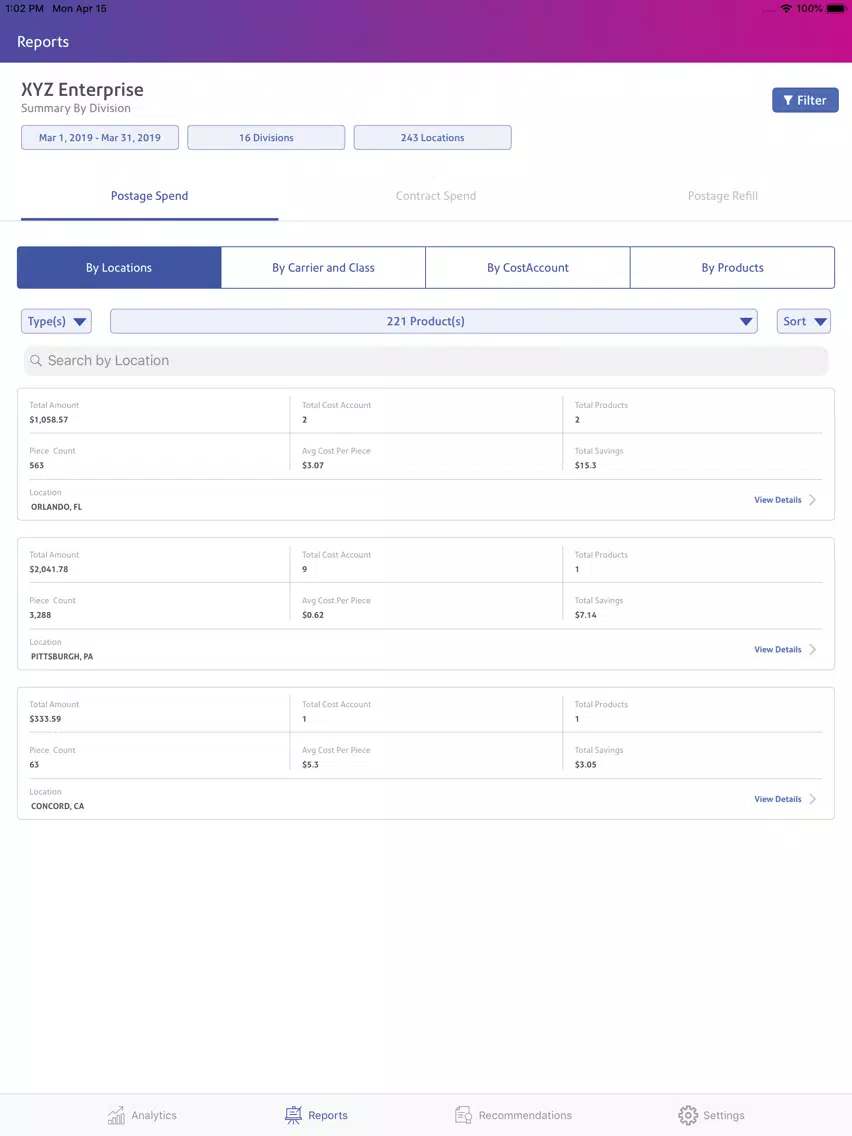Tap the Recommendations label in bottom bar
This screenshot has height=1136, width=852.
coord(525,1115)
